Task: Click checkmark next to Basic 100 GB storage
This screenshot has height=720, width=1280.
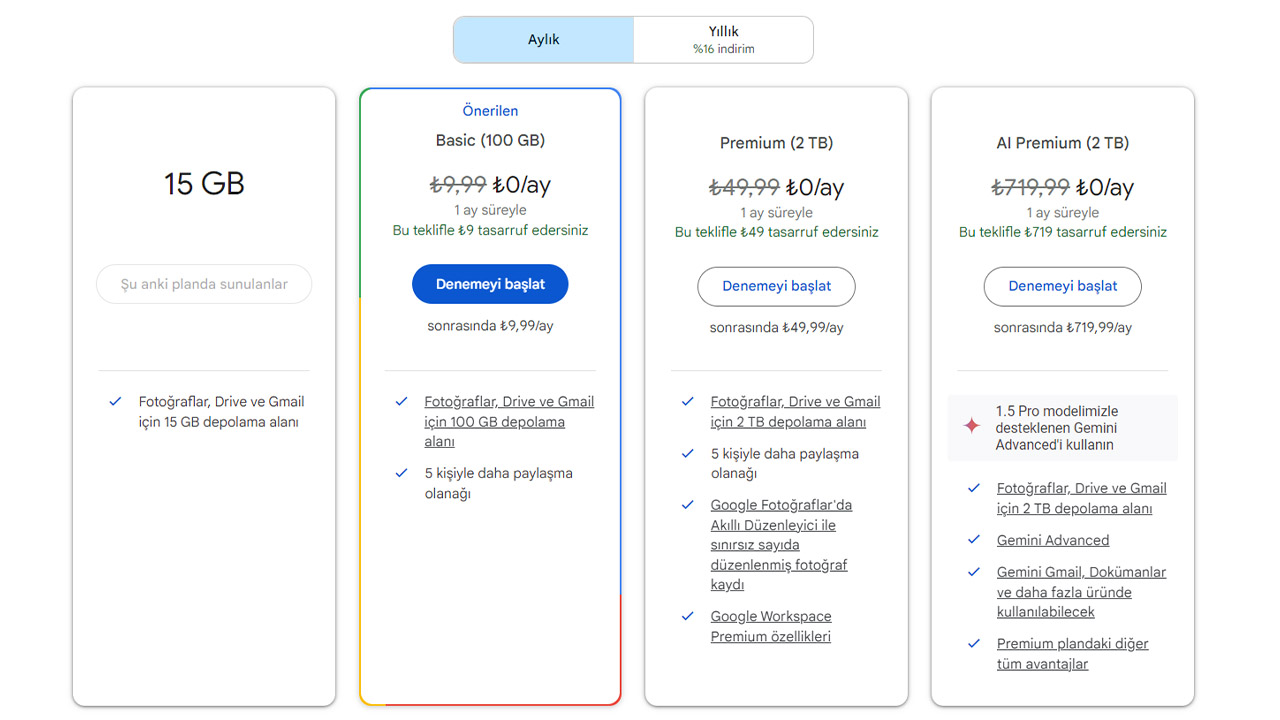Action: pos(401,401)
